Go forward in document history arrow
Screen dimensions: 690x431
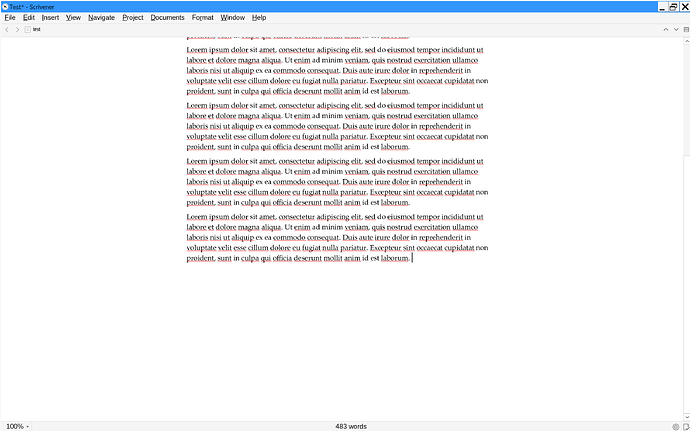pos(17,29)
